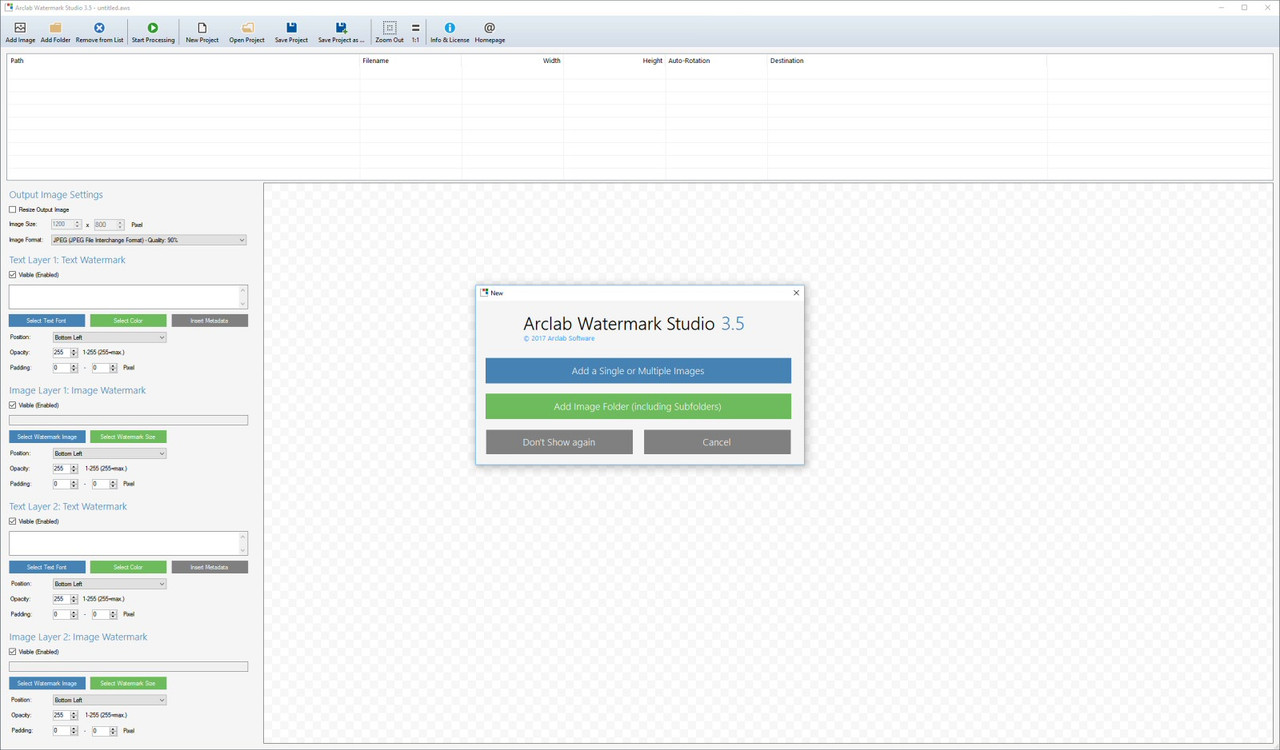This screenshot has height=750, width=1280.
Task: Click first Padding field of Text Layer 1
Action: pos(60,368)
